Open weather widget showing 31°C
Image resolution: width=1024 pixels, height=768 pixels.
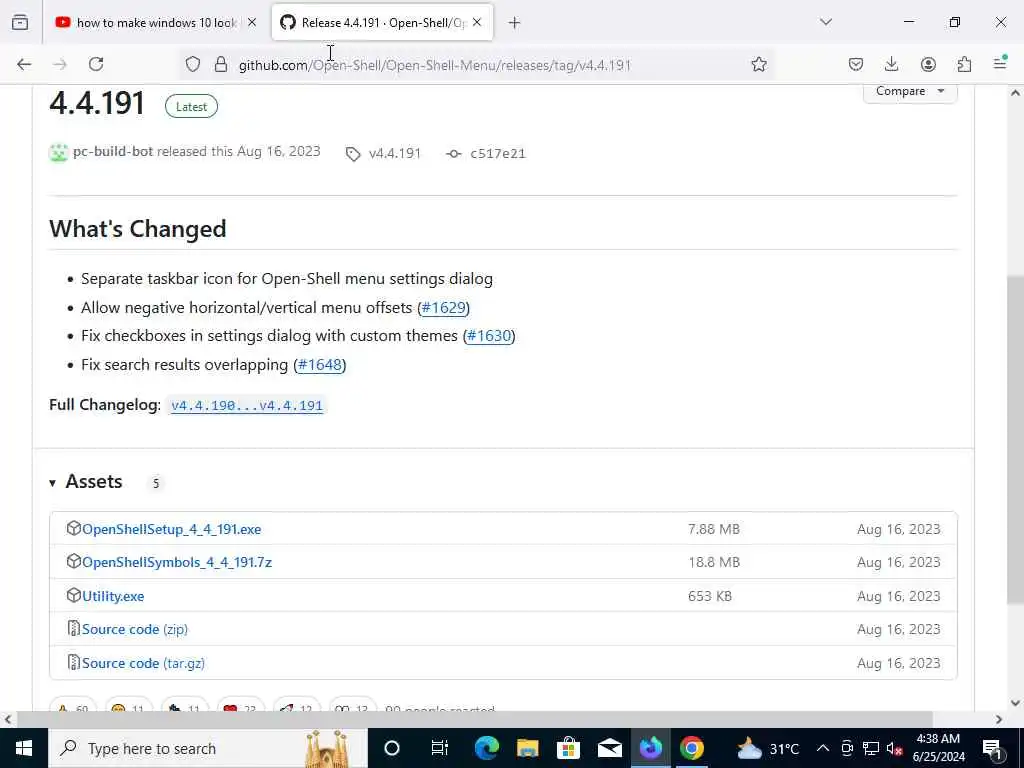(767, 748)
